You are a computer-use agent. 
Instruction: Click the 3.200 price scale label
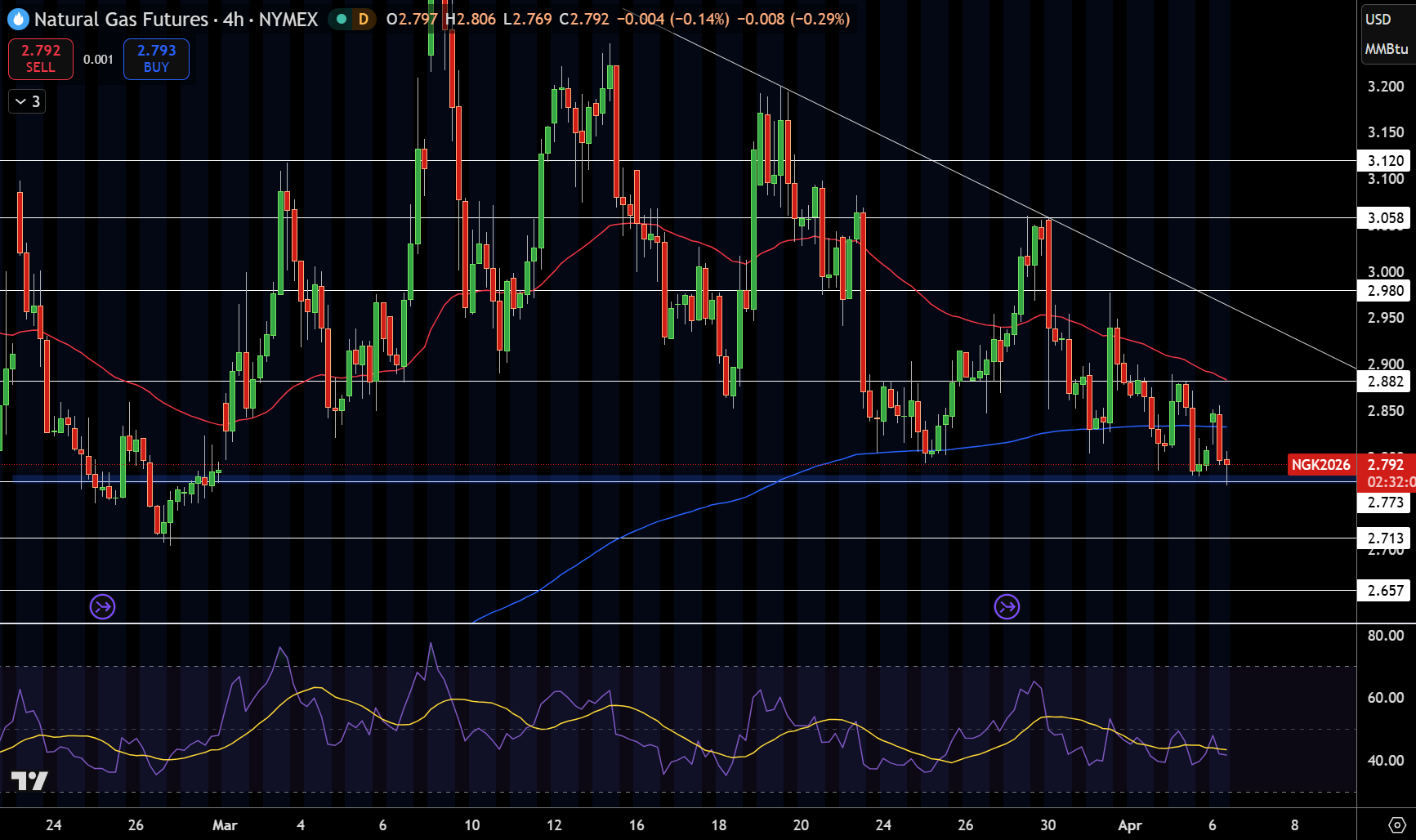pos(1386,87)
